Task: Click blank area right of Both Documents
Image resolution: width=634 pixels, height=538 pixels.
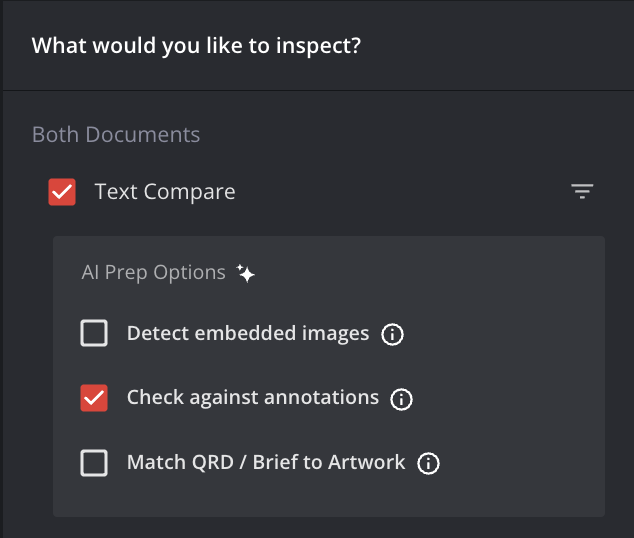Action: (400, 134)
